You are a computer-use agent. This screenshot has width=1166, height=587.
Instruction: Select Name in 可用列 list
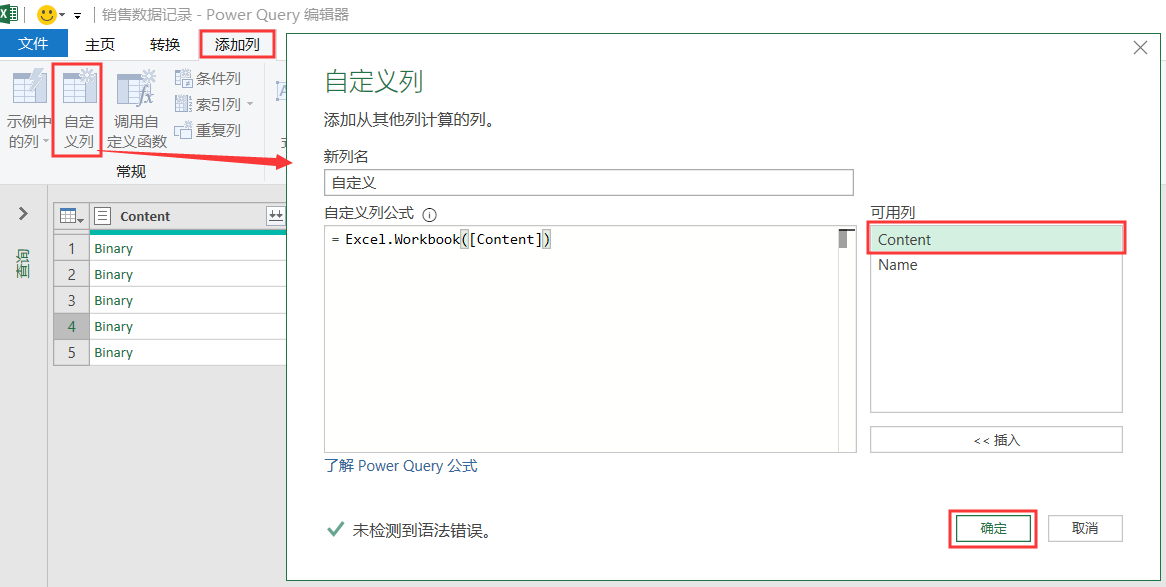(996, 265)
